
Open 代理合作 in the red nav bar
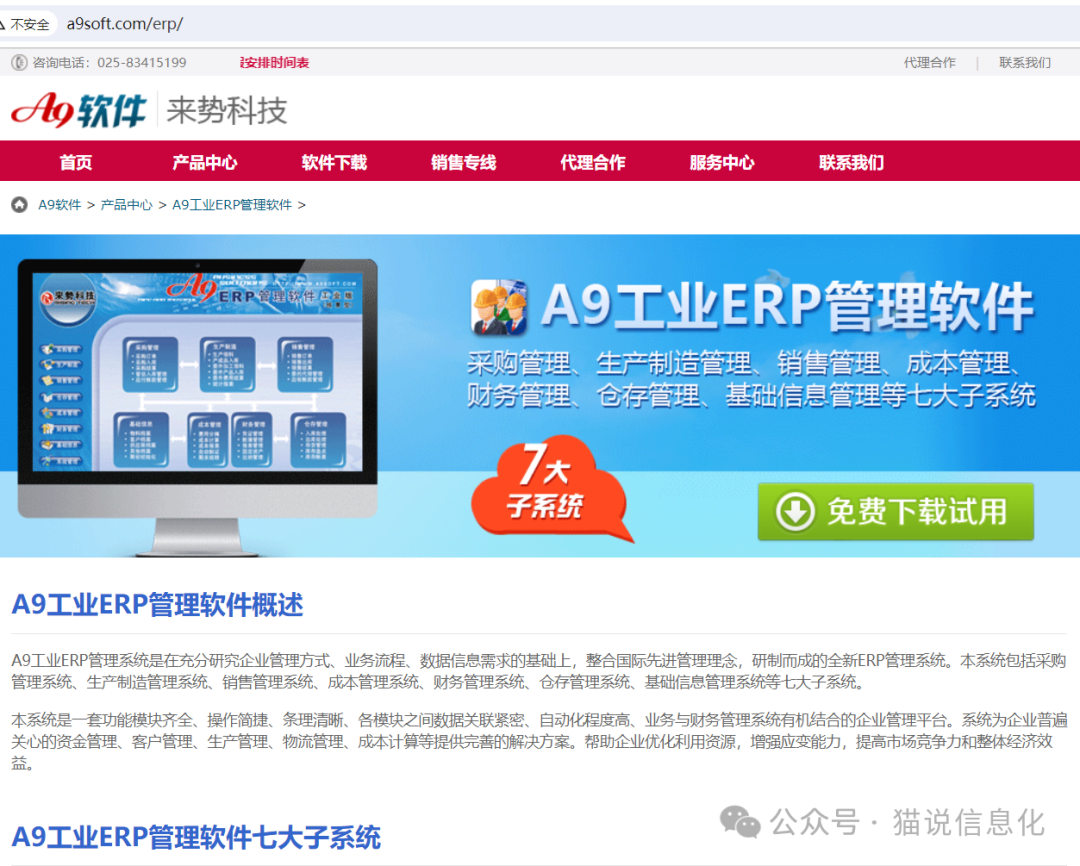pos(593,163)
